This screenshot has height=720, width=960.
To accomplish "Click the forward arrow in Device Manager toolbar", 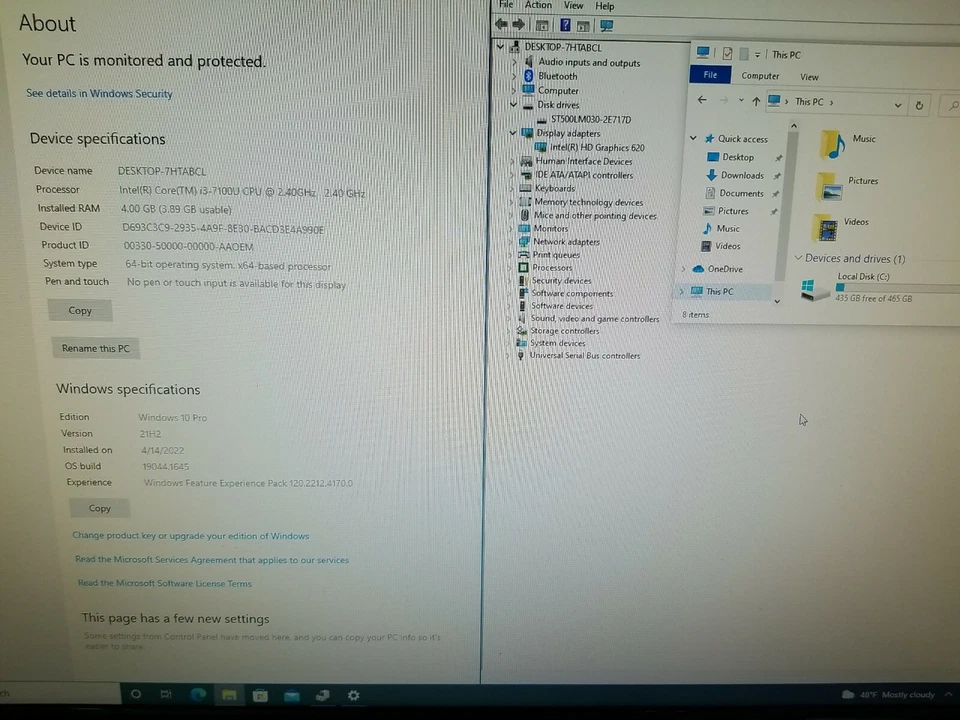I will coord(519,25).
